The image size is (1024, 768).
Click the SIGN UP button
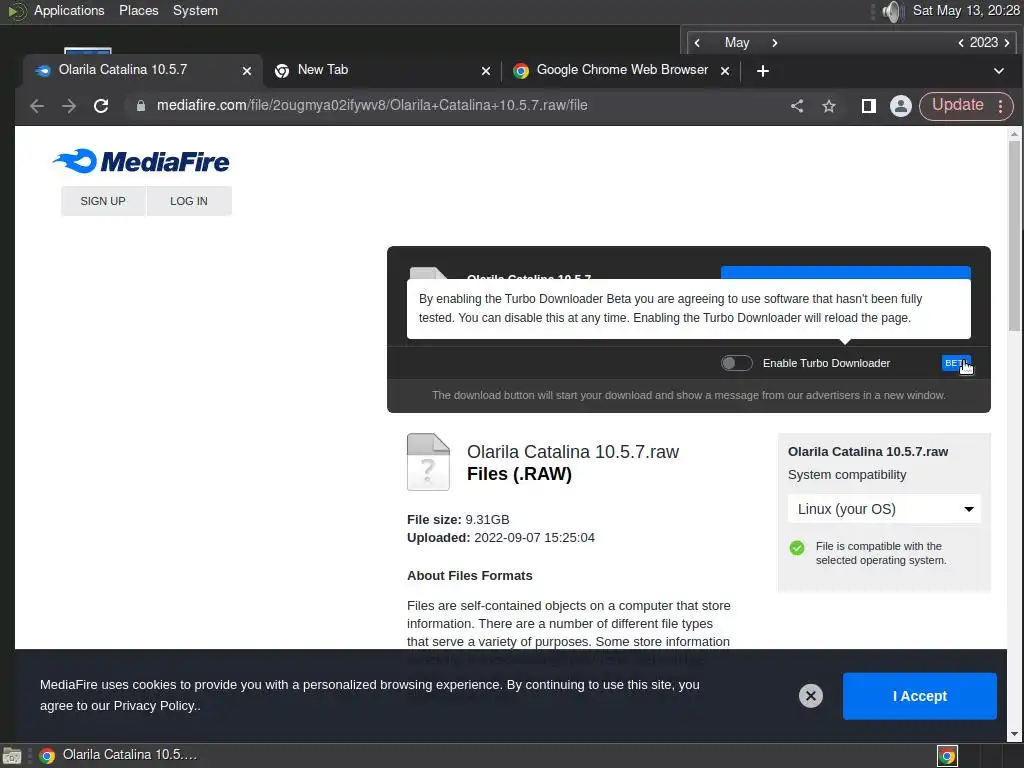103,201
